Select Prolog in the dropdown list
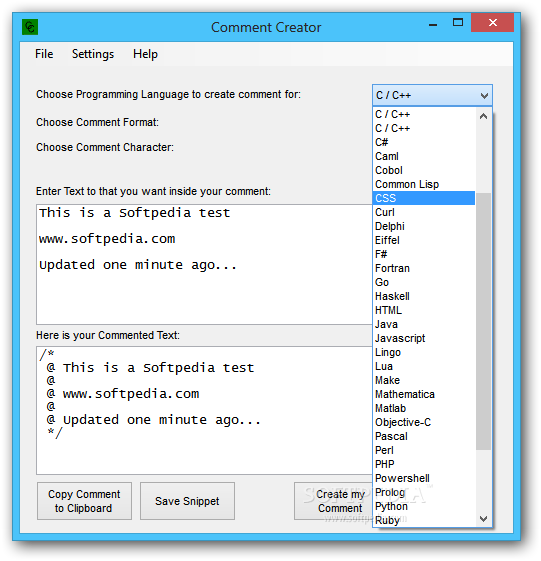 click(424, 492)
